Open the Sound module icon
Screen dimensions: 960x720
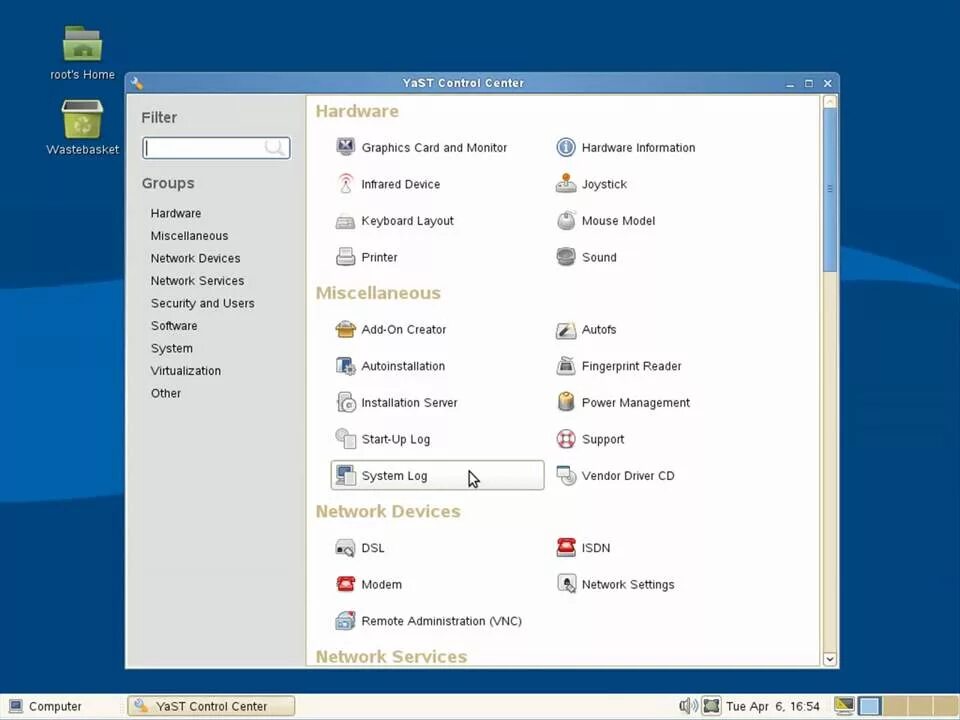(x=566, y=257)
